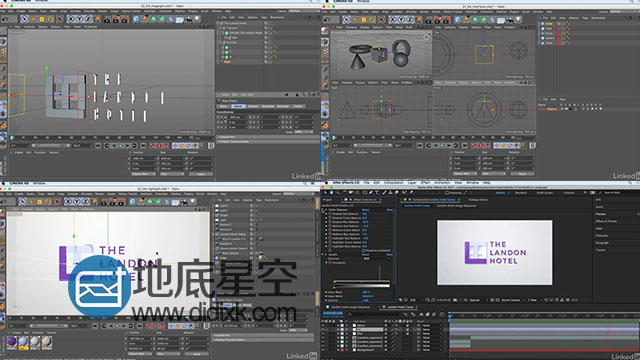Click Reset link for Color Balance effect
Screen dimensions: 640x360
[365, 210]
